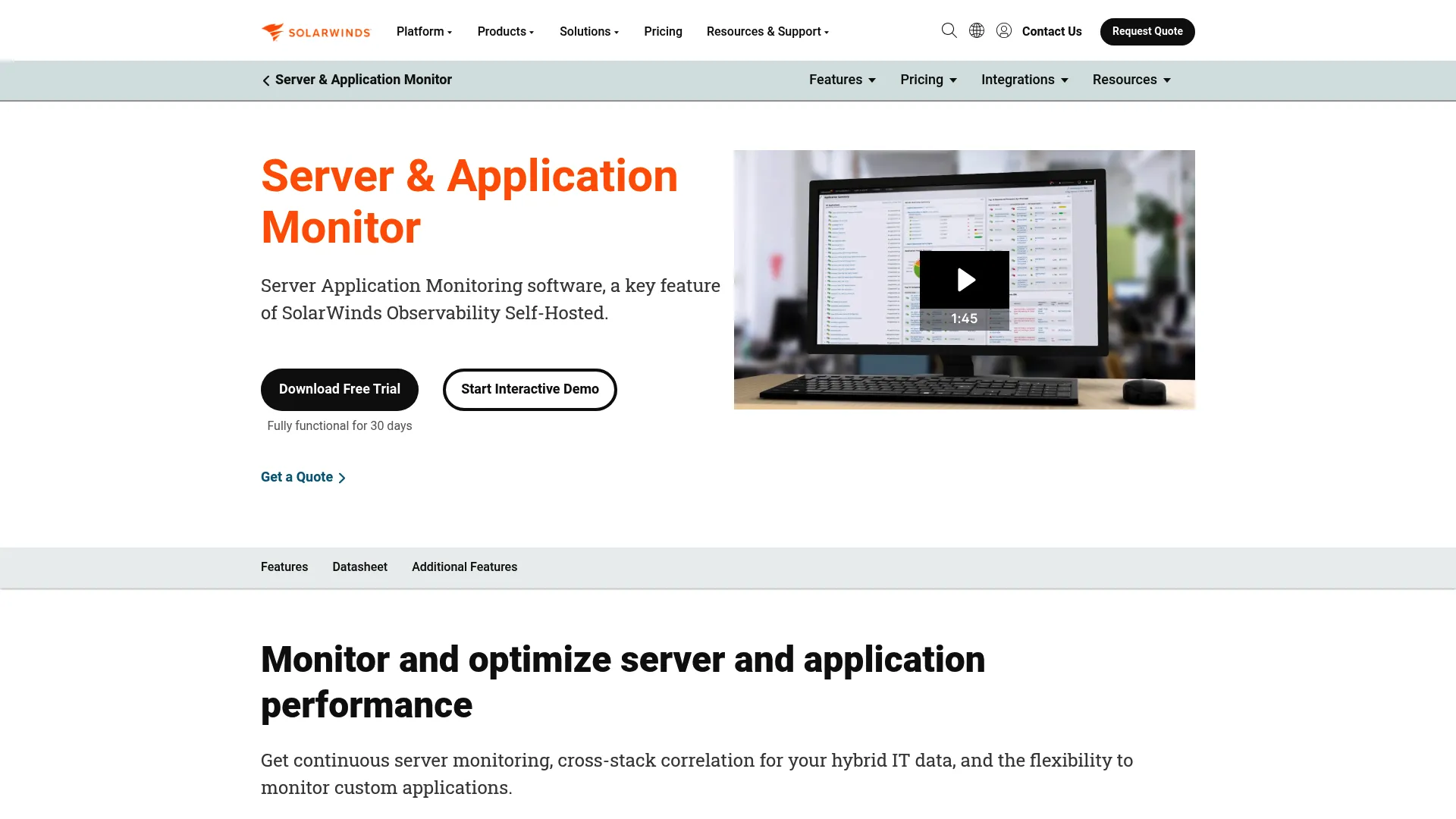The height and width of the screenshot is (819, 1456).
Task: Go to SolarWinds logo homepage
Action: tap(315, 32)
